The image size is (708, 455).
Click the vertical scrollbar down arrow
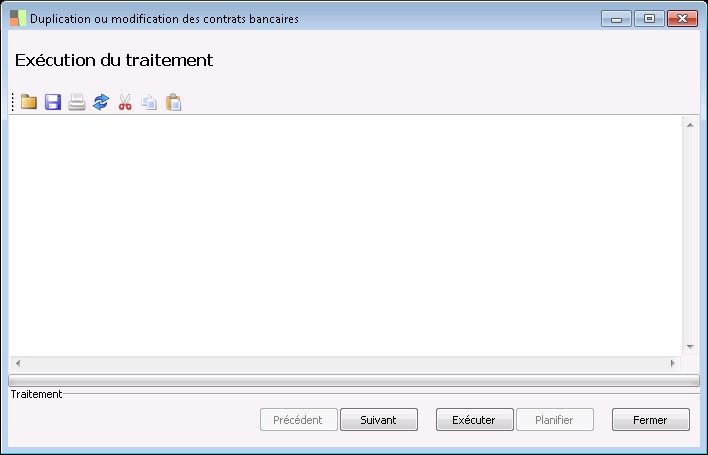[690, 347]
